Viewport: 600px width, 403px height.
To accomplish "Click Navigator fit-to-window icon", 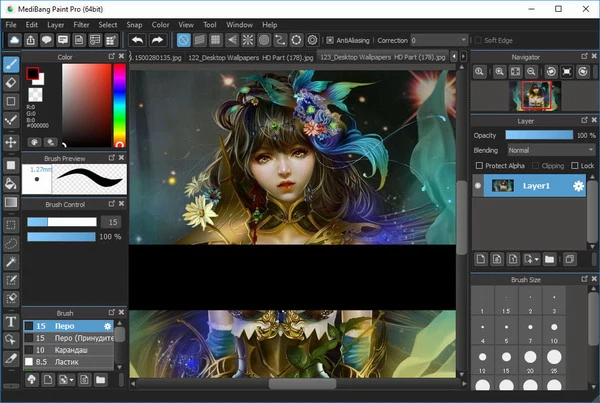I will [x=515, y=72].
